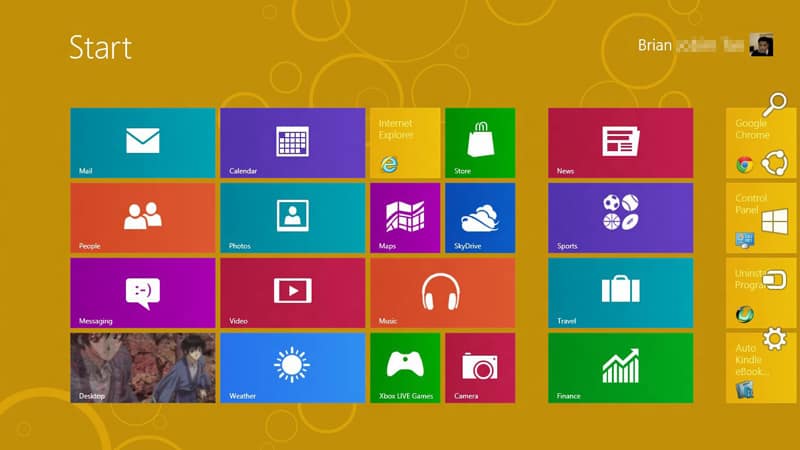Play media via the Video tile
Image resolution: width=800 pixels, height=450 pixels.
pos(292,293)
